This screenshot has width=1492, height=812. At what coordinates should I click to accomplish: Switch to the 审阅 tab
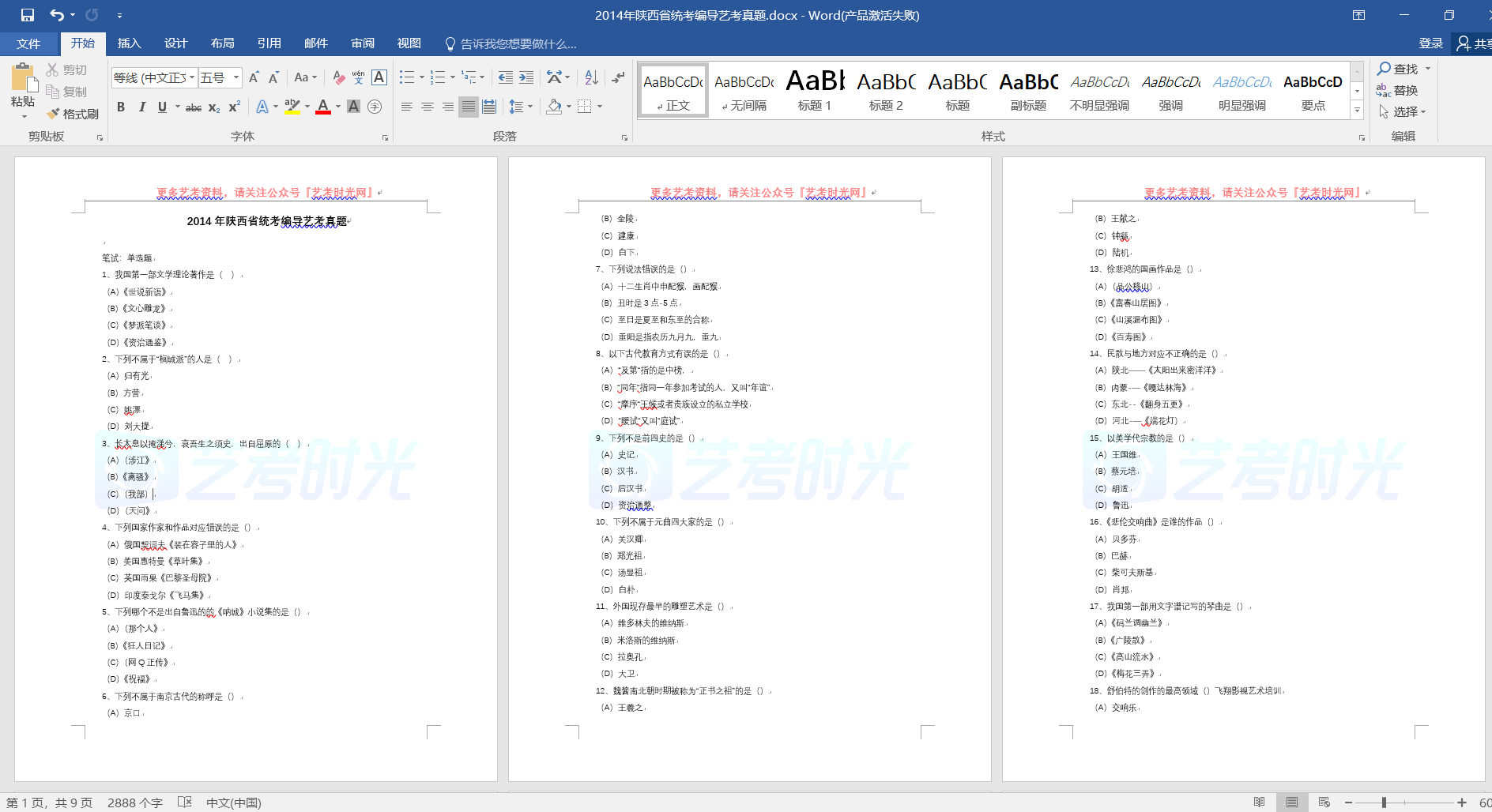(363, 43)
